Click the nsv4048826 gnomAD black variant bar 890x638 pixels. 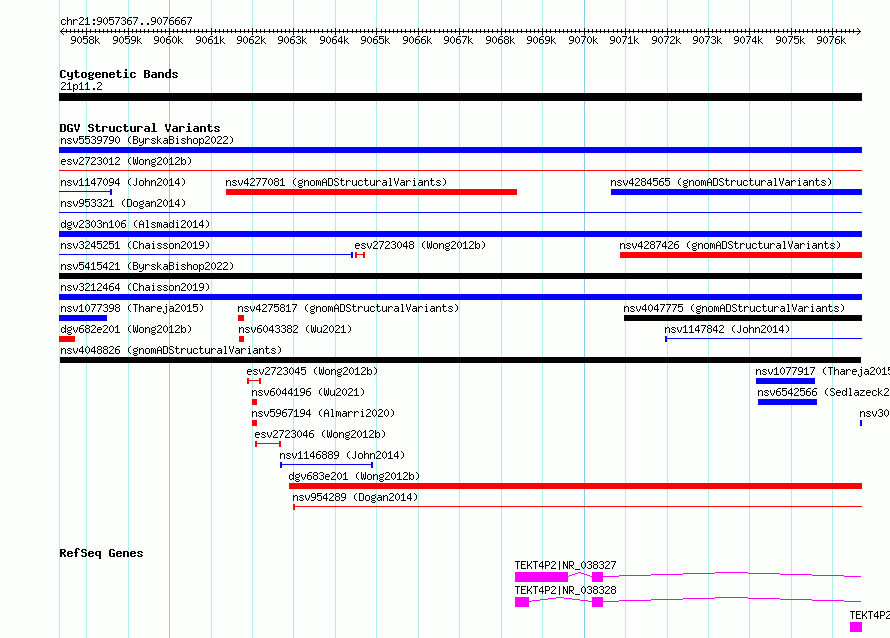(x=460, y=360)
